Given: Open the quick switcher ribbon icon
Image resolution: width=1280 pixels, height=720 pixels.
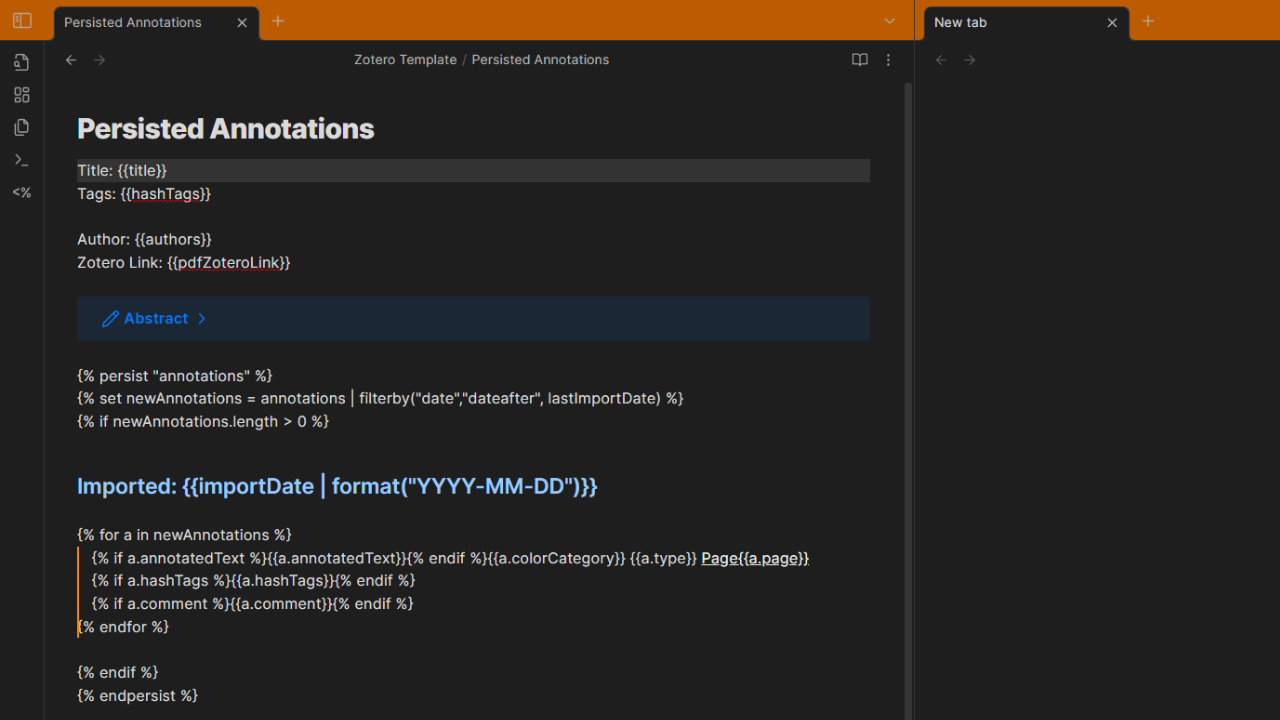Looking at the screenshot, I should [x=22, y=62].
